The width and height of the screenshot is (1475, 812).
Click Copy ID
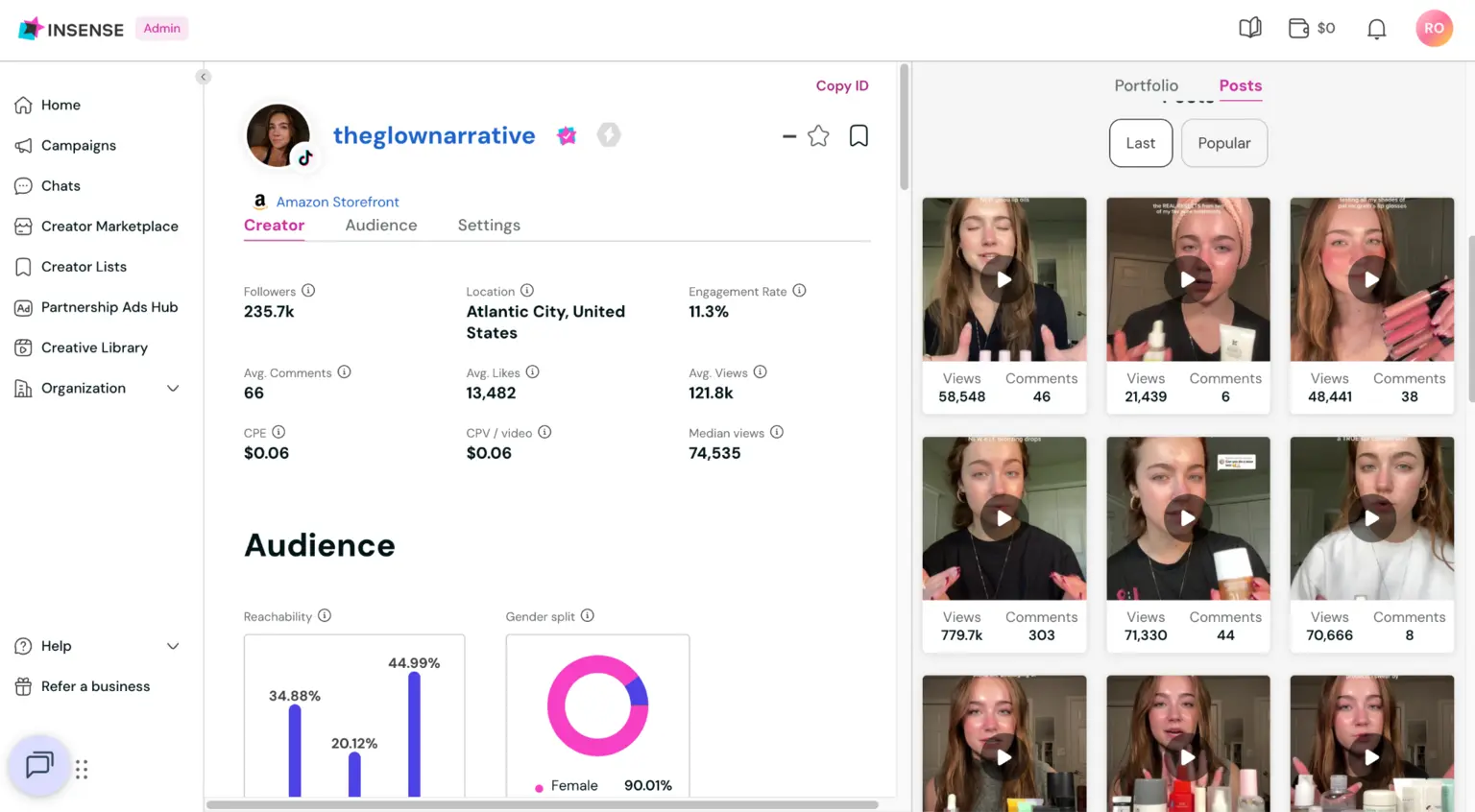click(x=842, y=85)
